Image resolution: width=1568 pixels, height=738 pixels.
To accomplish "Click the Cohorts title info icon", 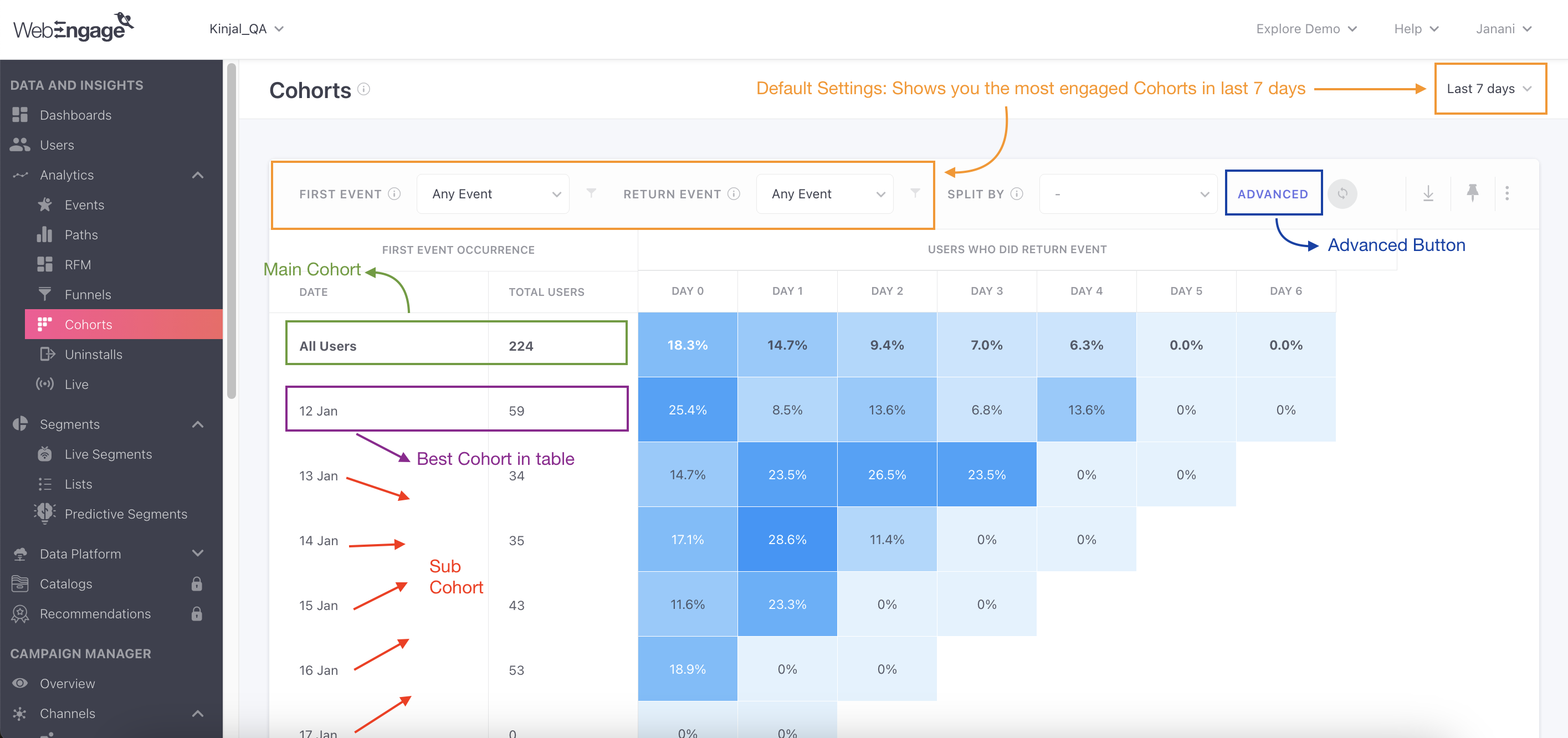I will click(364, 90).
